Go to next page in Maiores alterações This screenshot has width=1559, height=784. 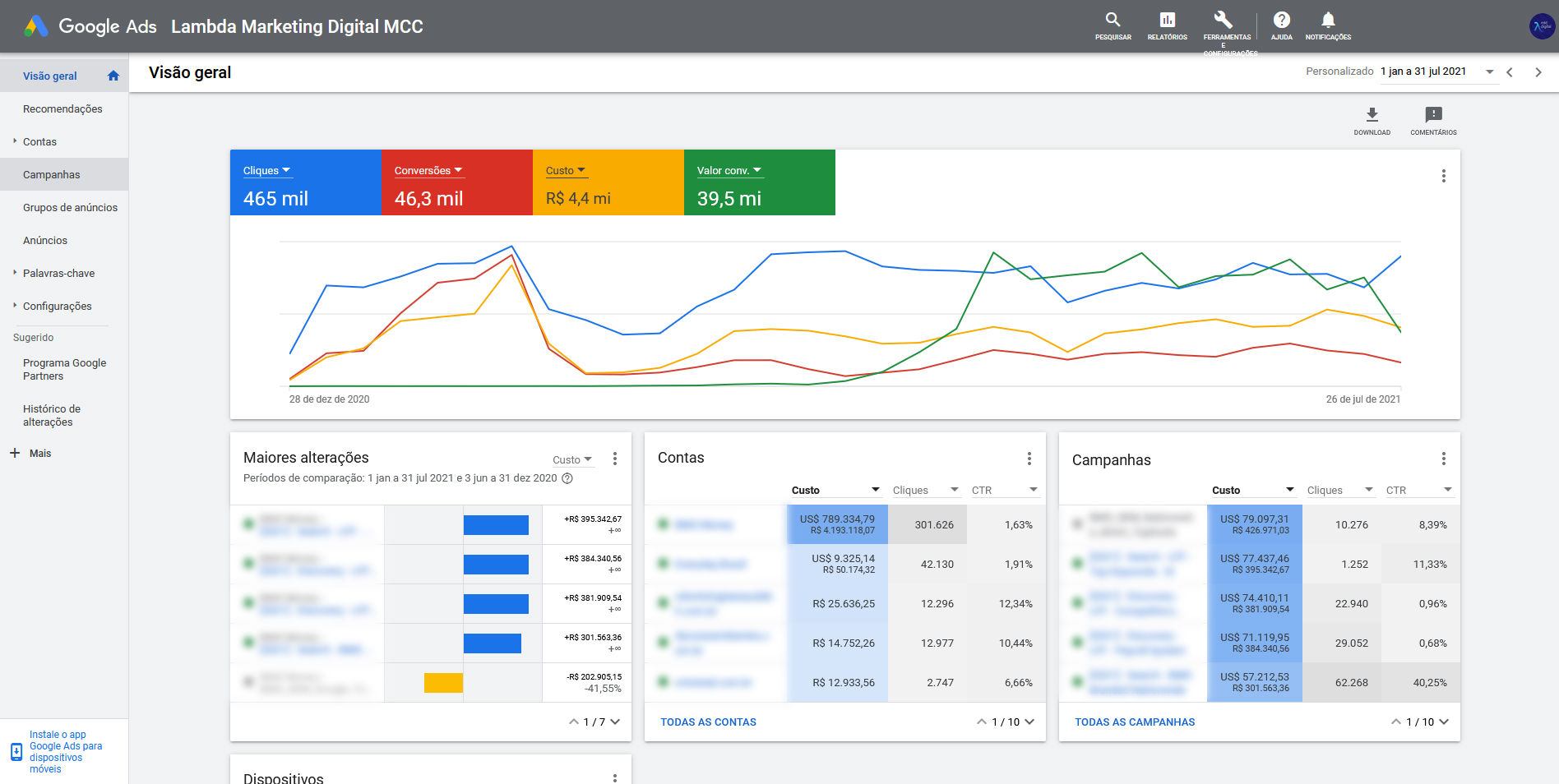615,722
